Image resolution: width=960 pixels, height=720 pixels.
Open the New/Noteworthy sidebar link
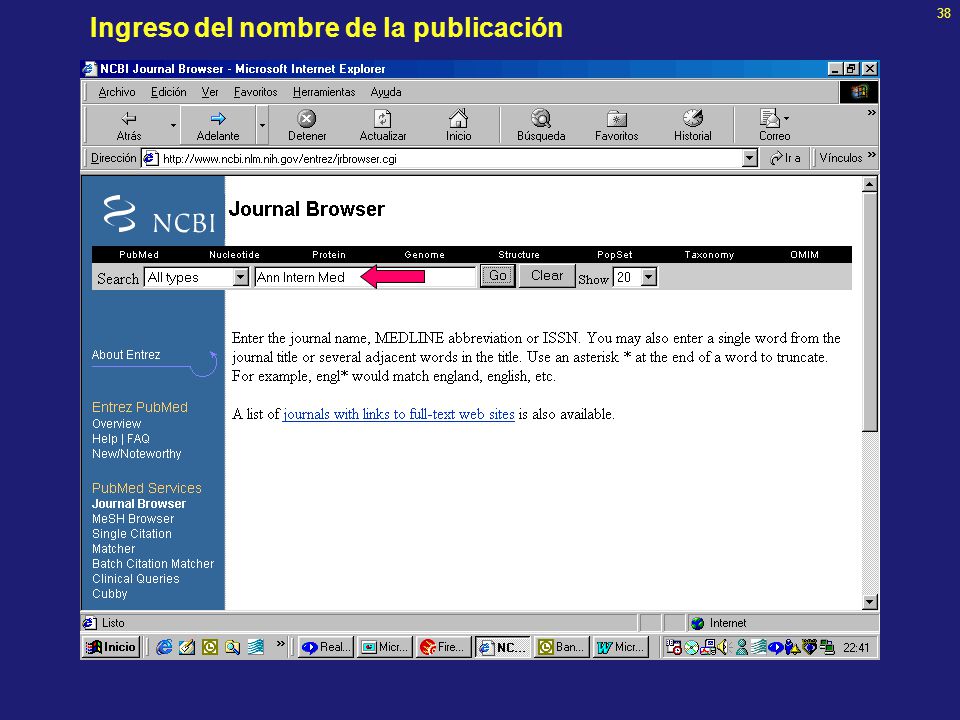click(x=137, y=454)
